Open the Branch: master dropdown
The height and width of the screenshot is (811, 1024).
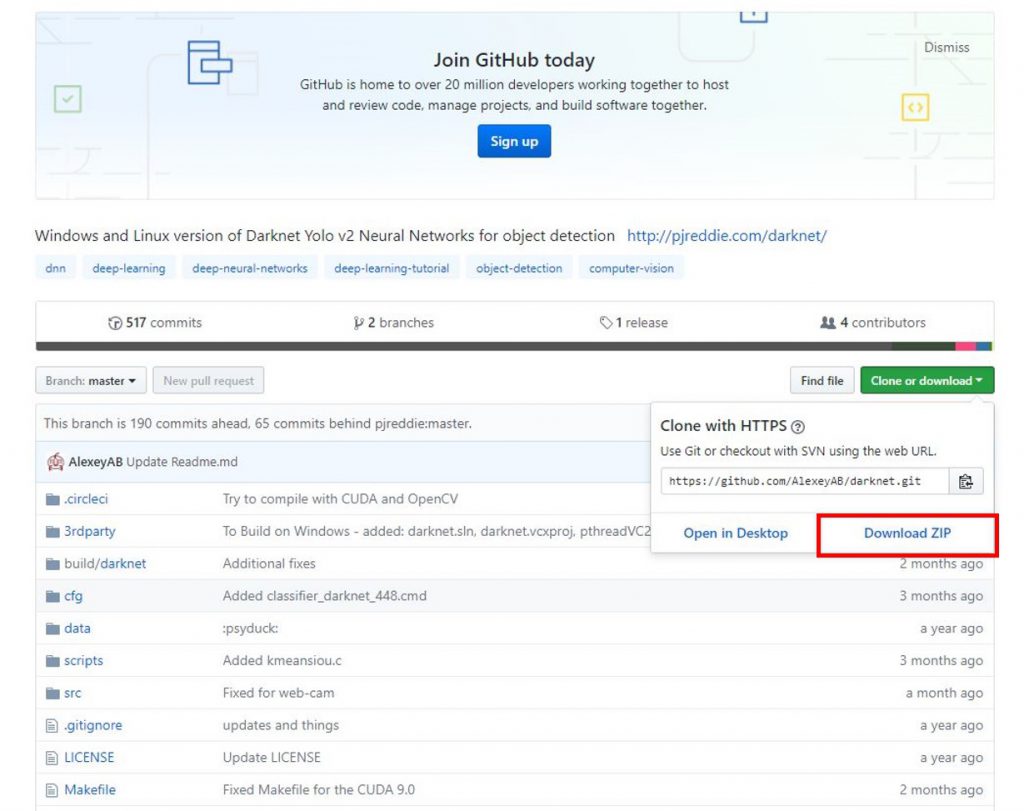[x=90, y=381]
